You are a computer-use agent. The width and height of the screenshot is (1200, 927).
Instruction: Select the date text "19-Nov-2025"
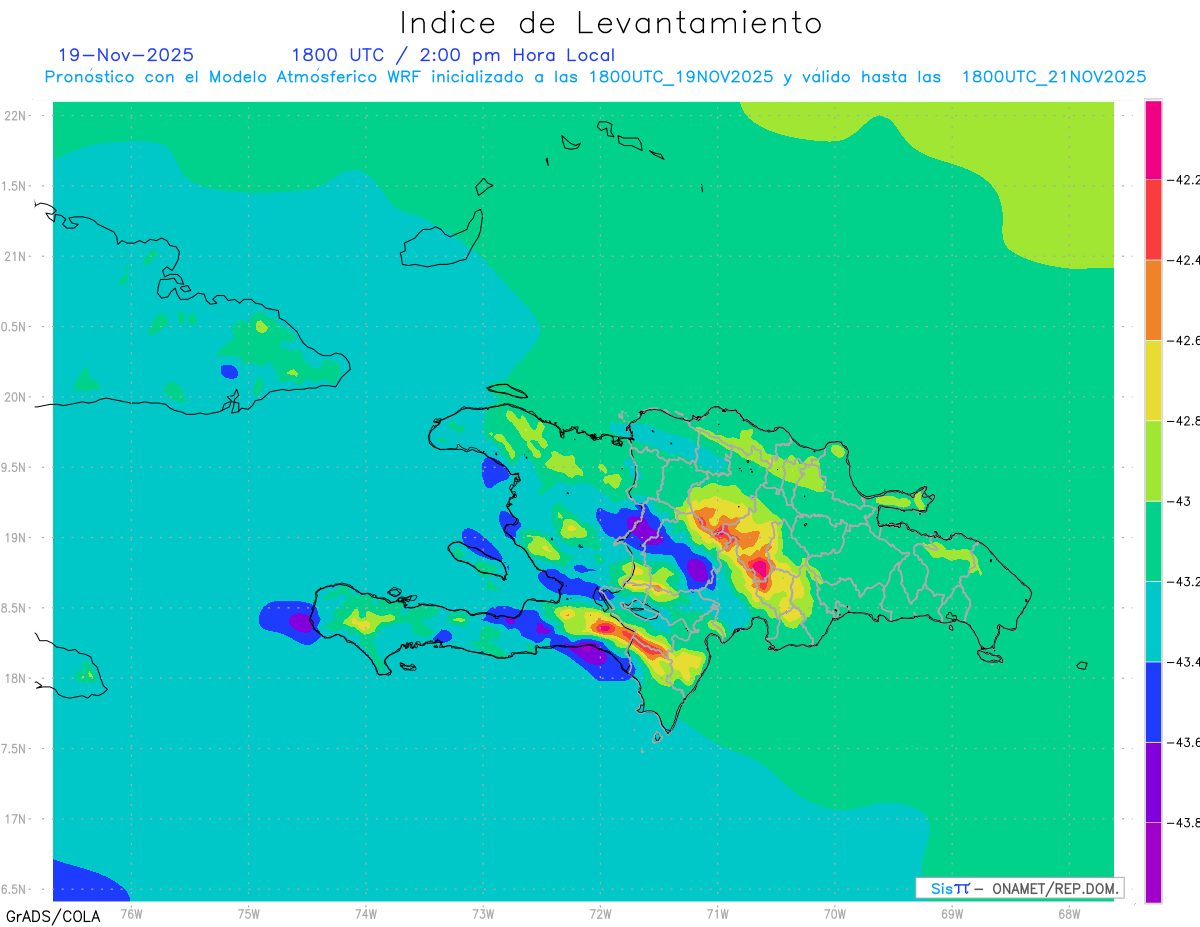point(126,55)
